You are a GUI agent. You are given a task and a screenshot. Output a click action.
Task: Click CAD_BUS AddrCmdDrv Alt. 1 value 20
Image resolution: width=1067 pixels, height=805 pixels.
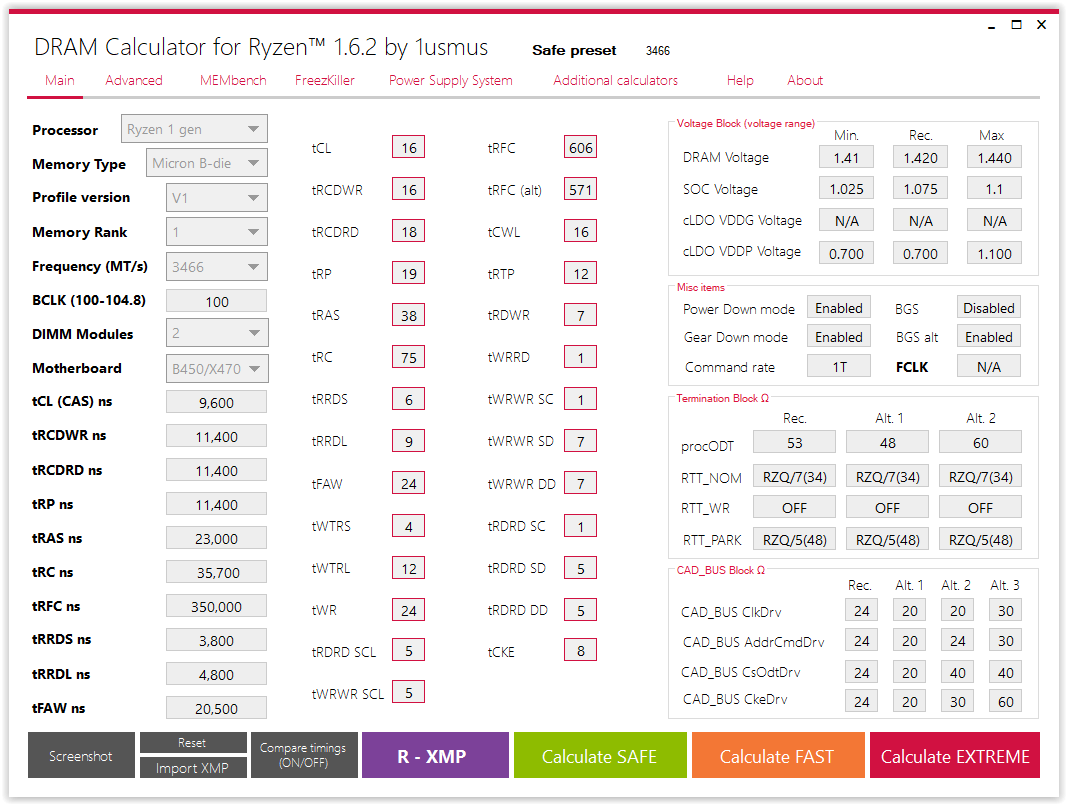910,641
